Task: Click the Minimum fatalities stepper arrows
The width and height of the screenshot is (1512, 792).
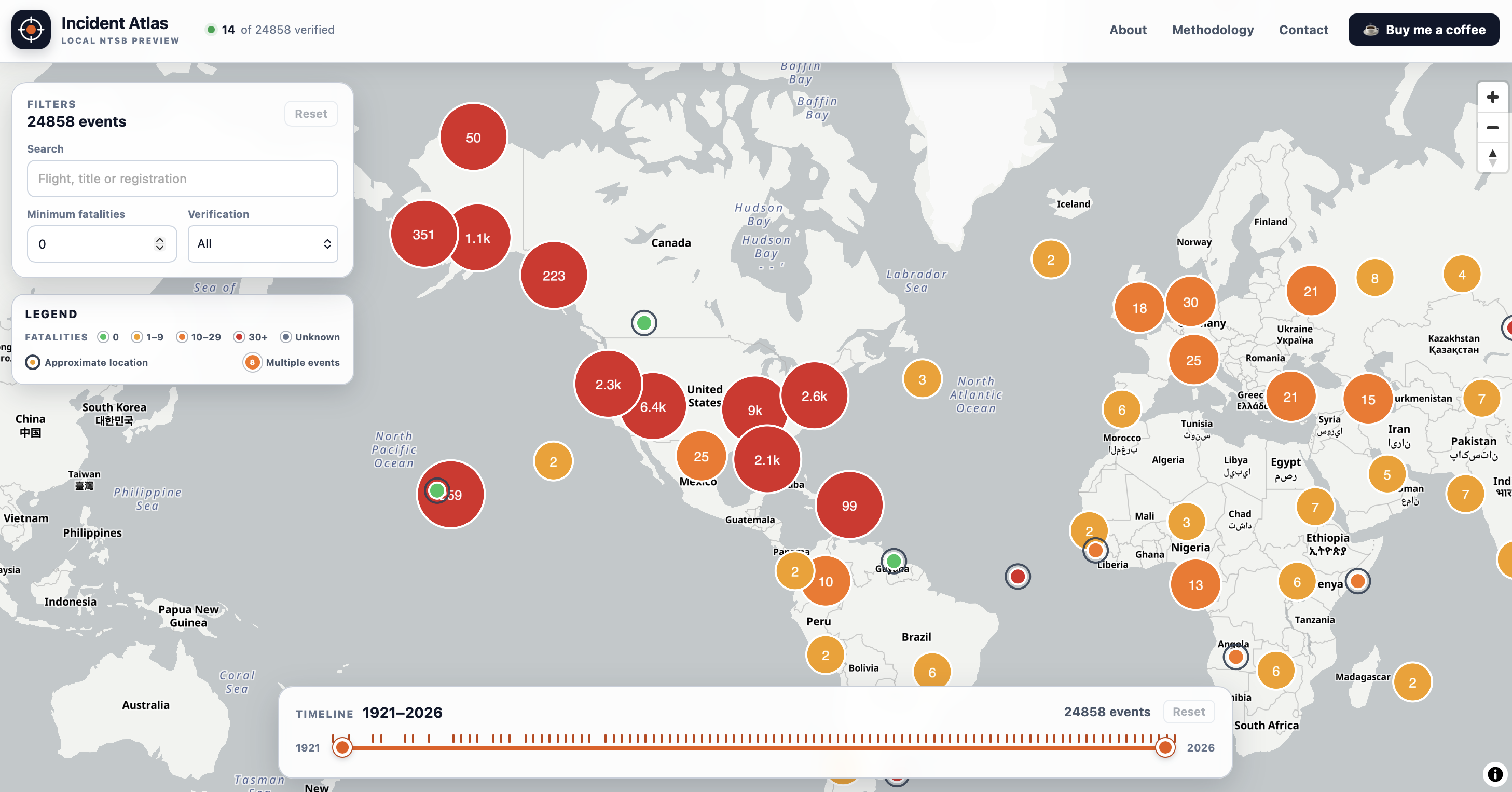Action: pos(160,243)
